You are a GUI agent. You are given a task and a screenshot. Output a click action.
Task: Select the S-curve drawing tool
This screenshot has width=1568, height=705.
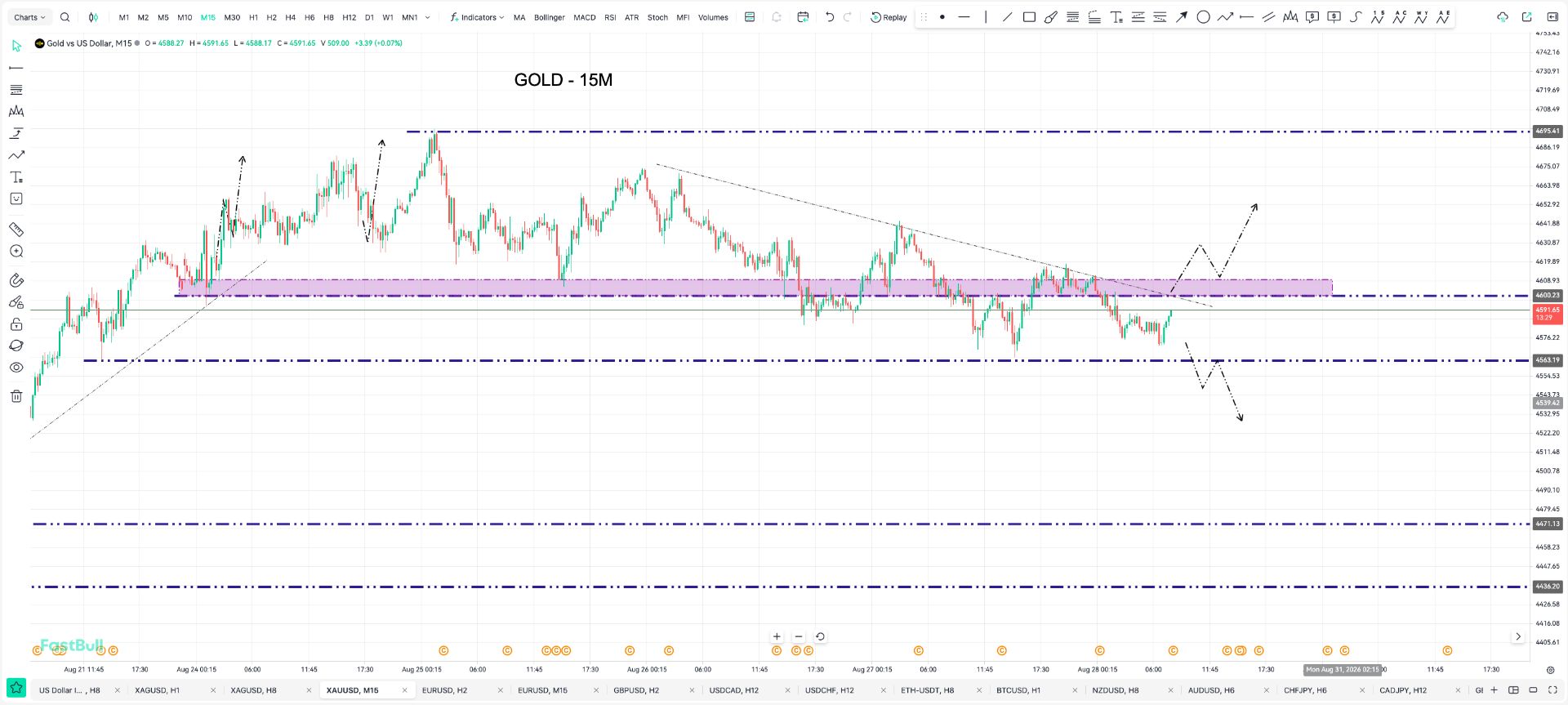point(1356,17)
